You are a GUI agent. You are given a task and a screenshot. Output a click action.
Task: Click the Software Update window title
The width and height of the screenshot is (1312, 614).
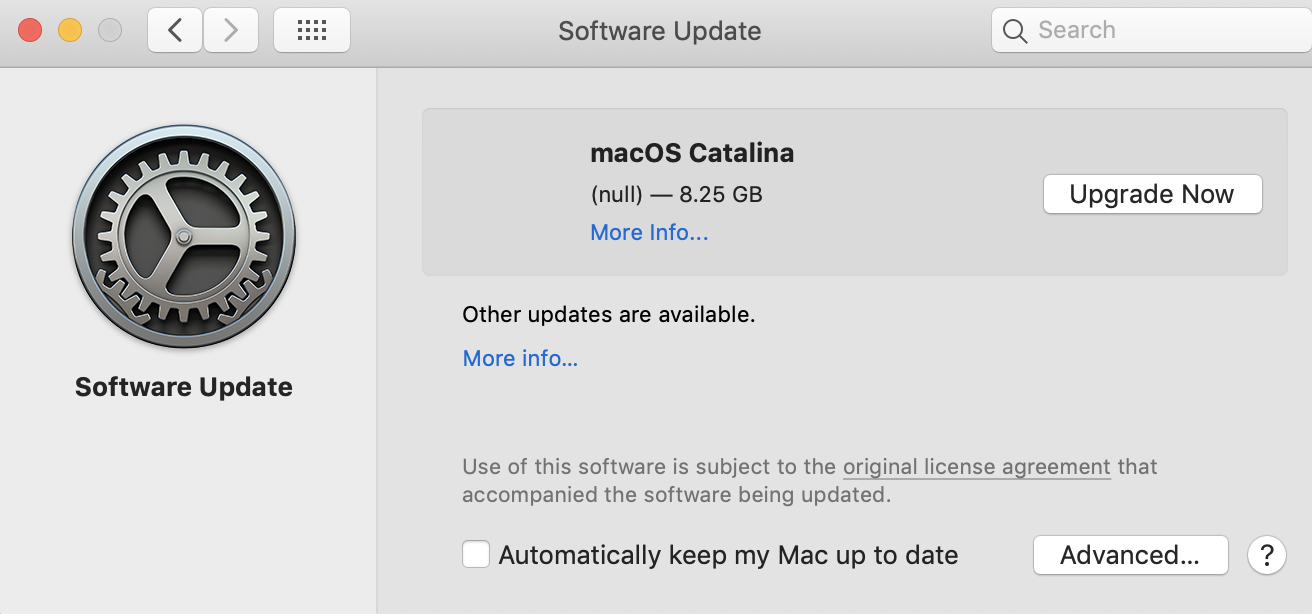(x=659, y=31)
